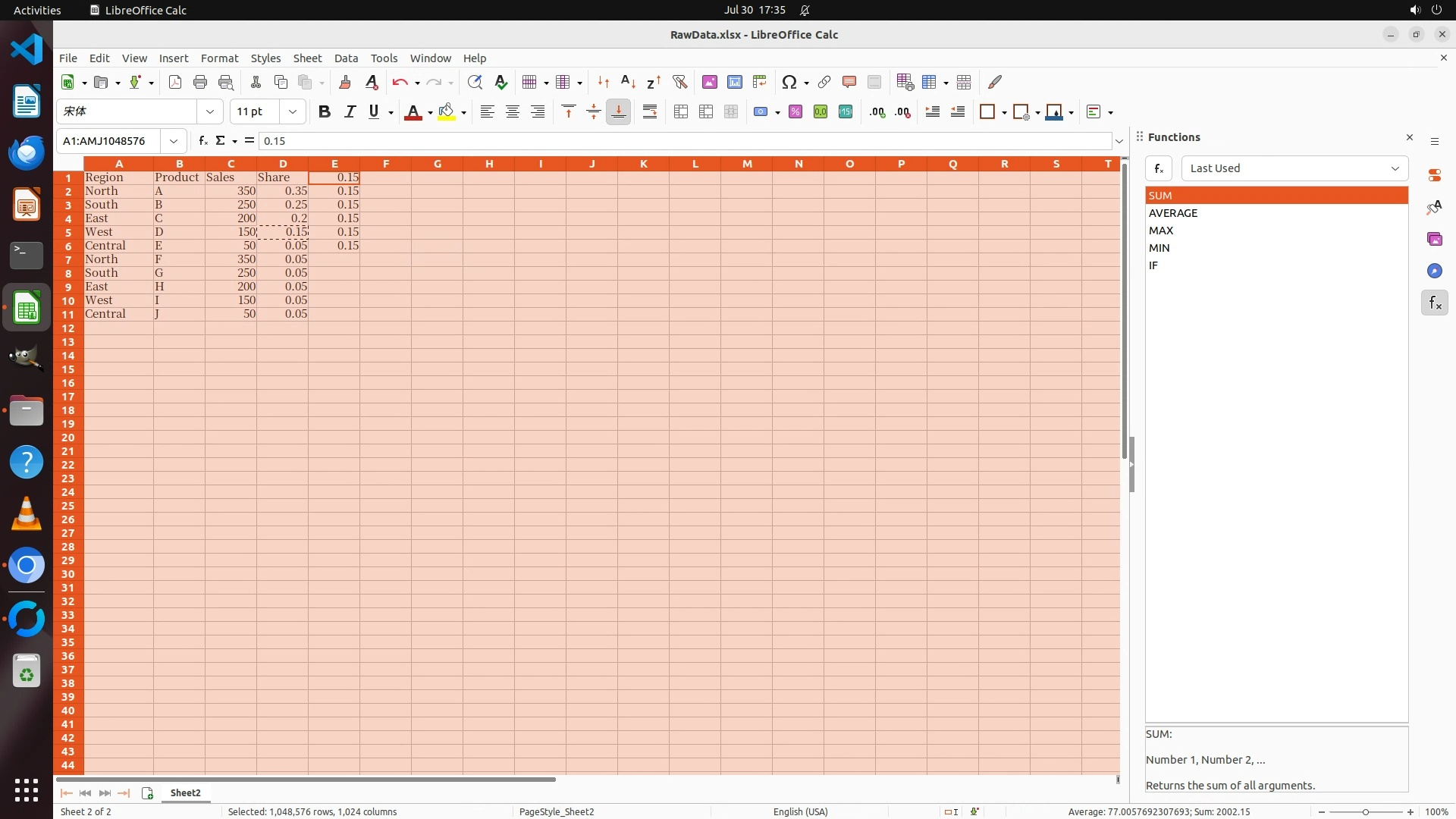Toggle Wrap Text for cells
Image resolution: width=1456 pixels, height=819 pixels.
650,111
